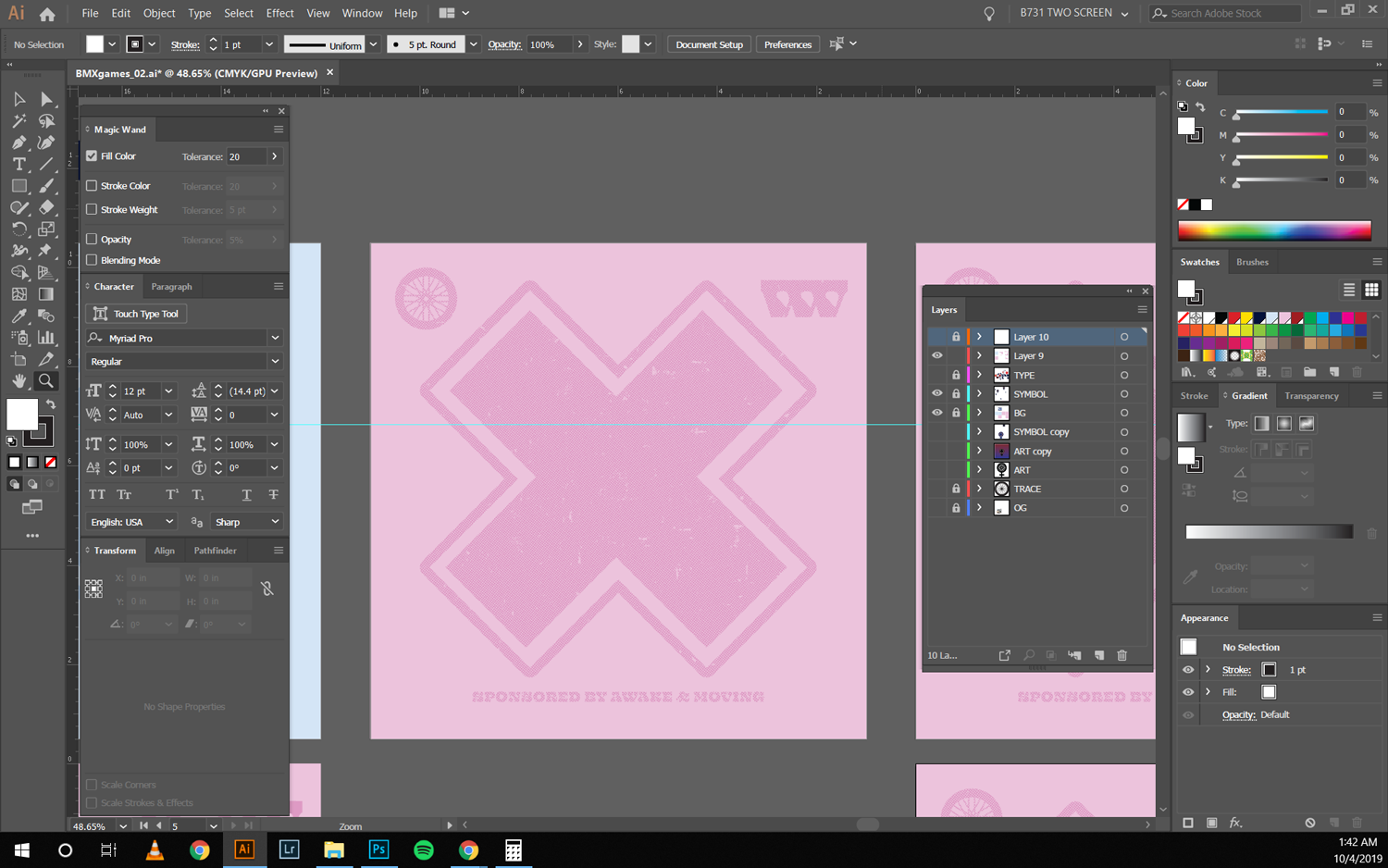Image resolution: width=1388 pixels, height=868 pixels.
Task: Click Add New Effect fx icon
Action: click(x=1235, y=823)
